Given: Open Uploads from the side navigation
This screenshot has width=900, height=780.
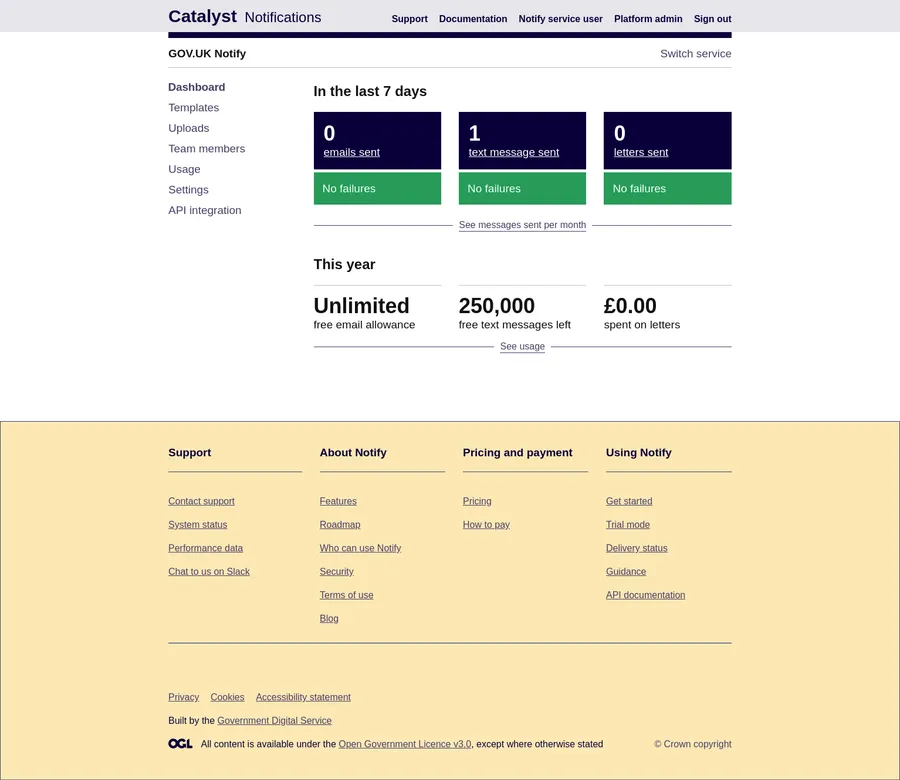Looking at the screenshot, I should point(188,128).
